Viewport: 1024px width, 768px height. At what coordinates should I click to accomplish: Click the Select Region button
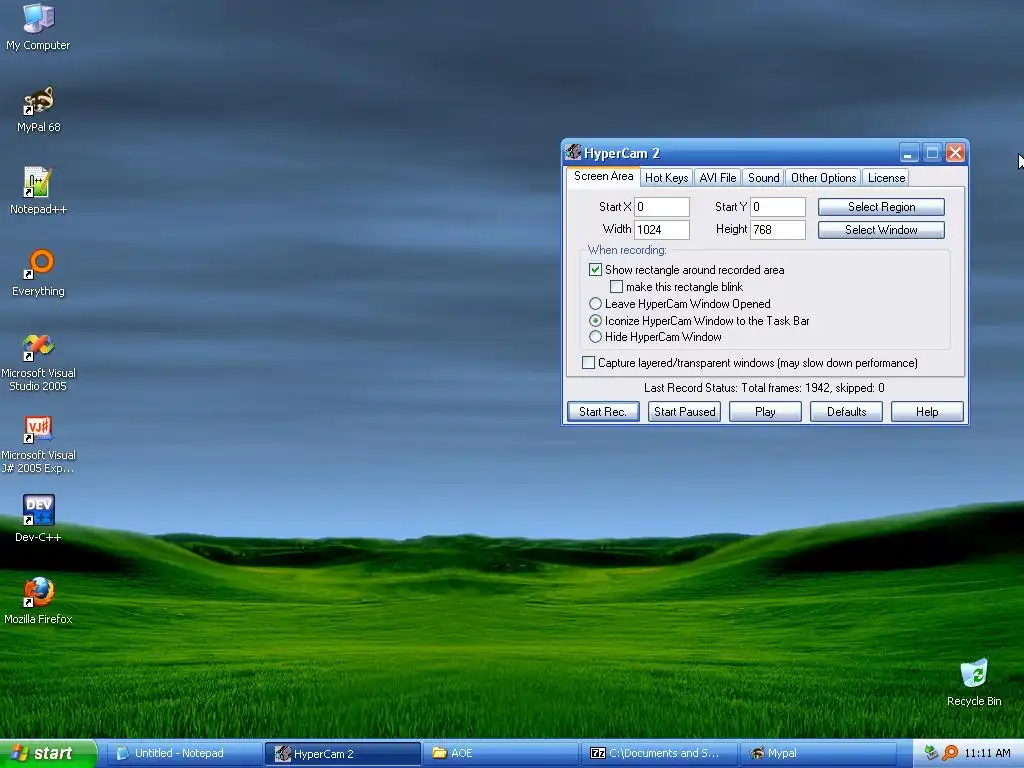[x=881, y=207]
